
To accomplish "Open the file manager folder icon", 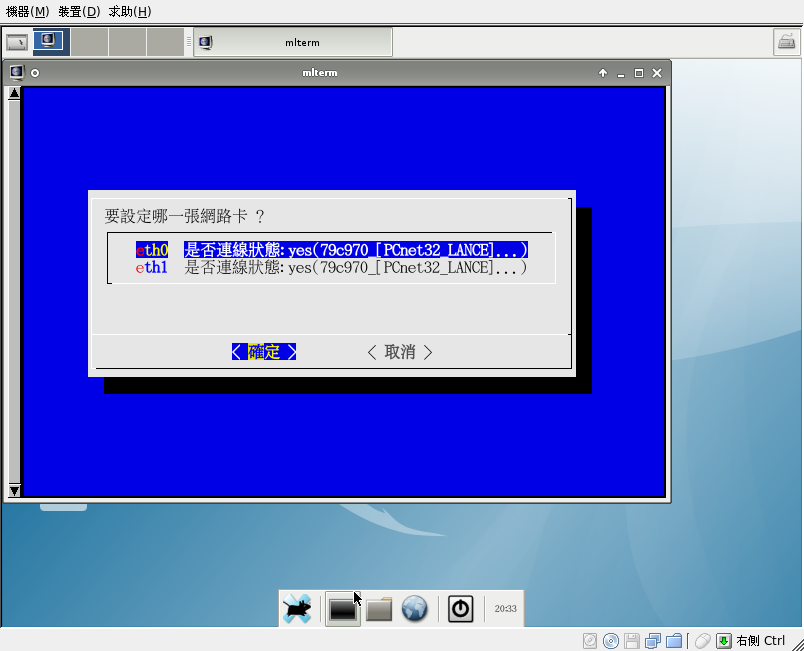I will (x=379, y=609).
